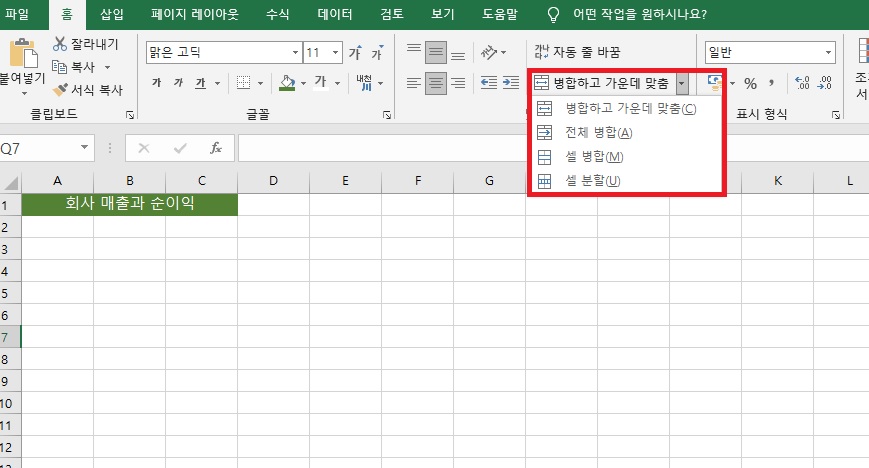Click the comma style icon

(x=771, y=83)
